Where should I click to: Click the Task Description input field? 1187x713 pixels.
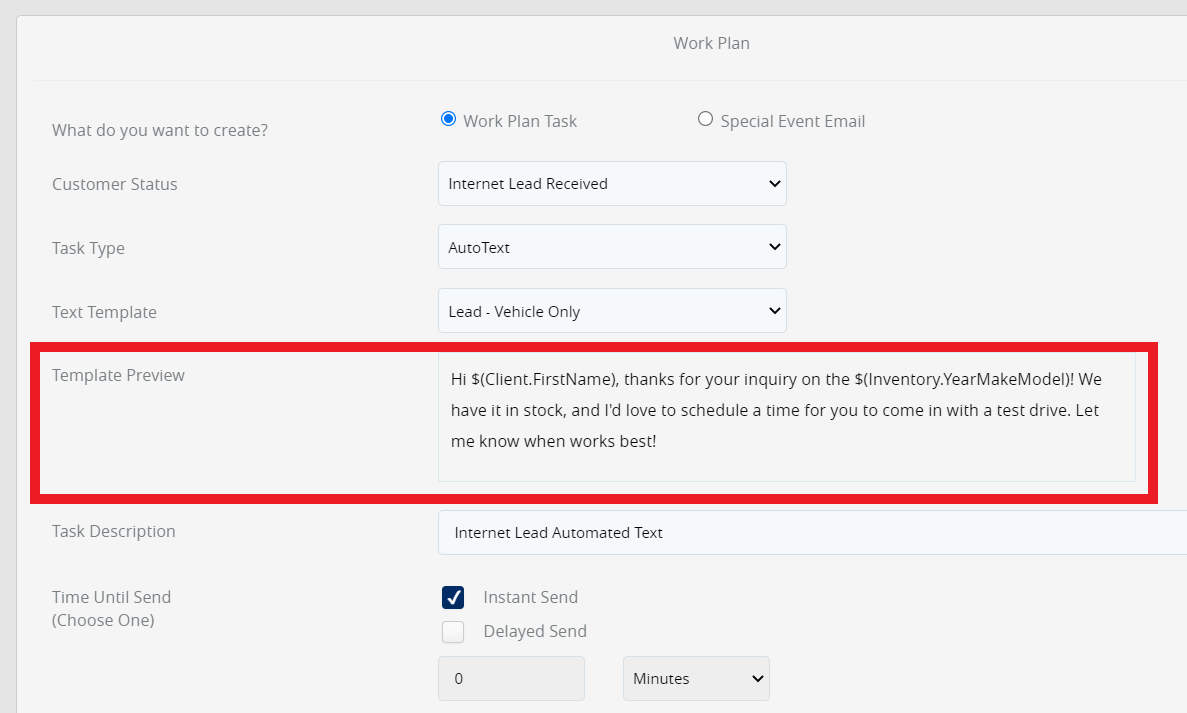[812, 532]
